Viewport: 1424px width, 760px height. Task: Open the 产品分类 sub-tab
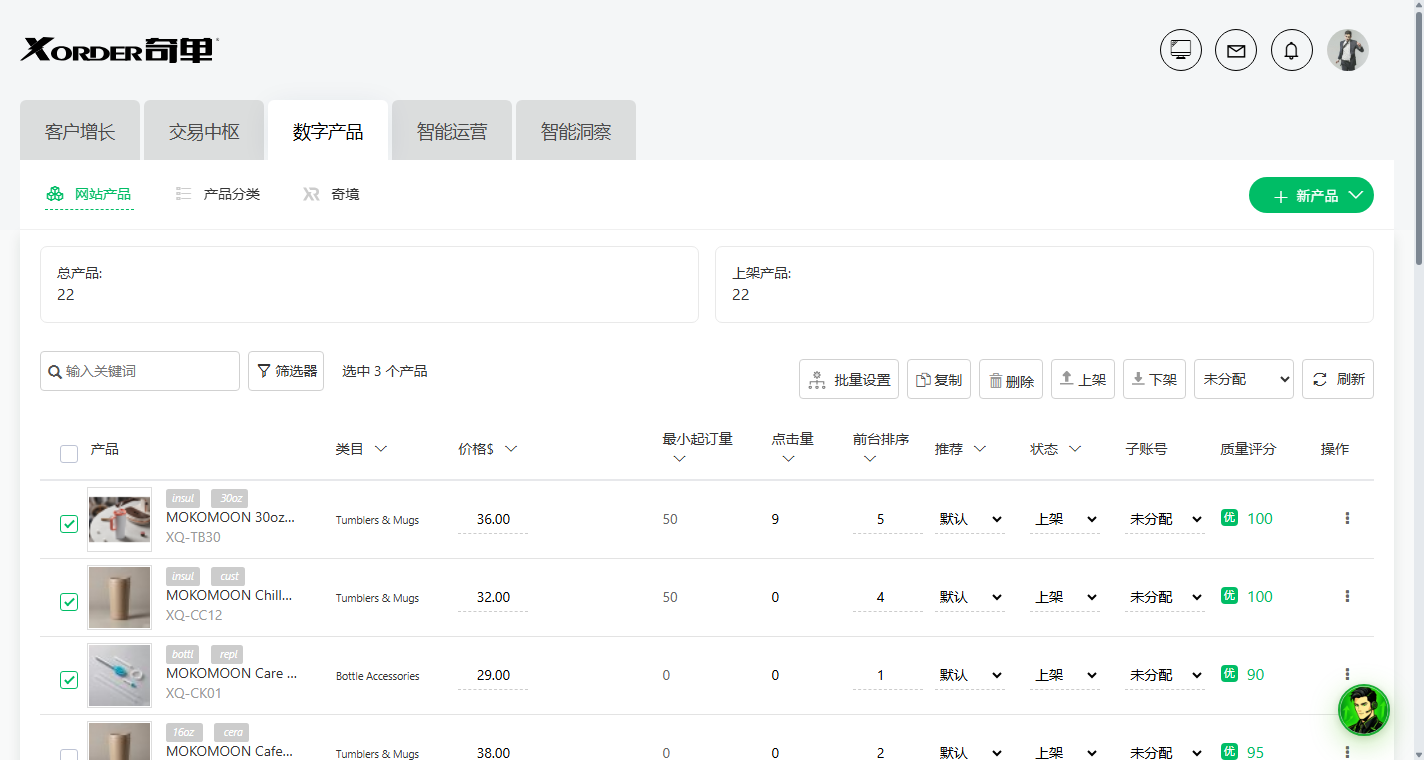(x=218, y=194)
